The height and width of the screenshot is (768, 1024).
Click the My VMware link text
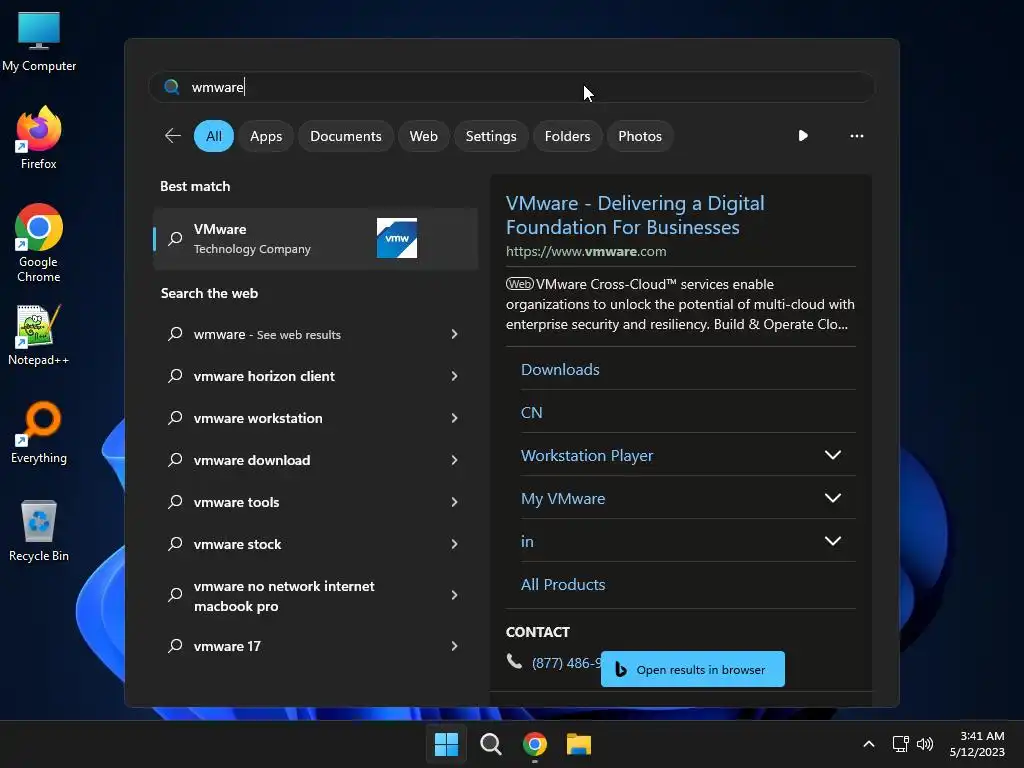click(562, 499)
